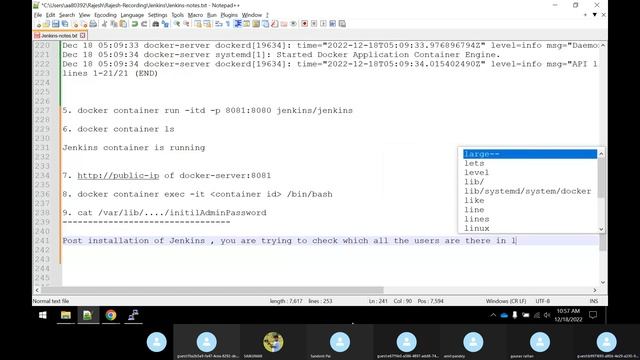
Task: Choose 'level' from autocomplete suggestions
Action: [530, 173]
